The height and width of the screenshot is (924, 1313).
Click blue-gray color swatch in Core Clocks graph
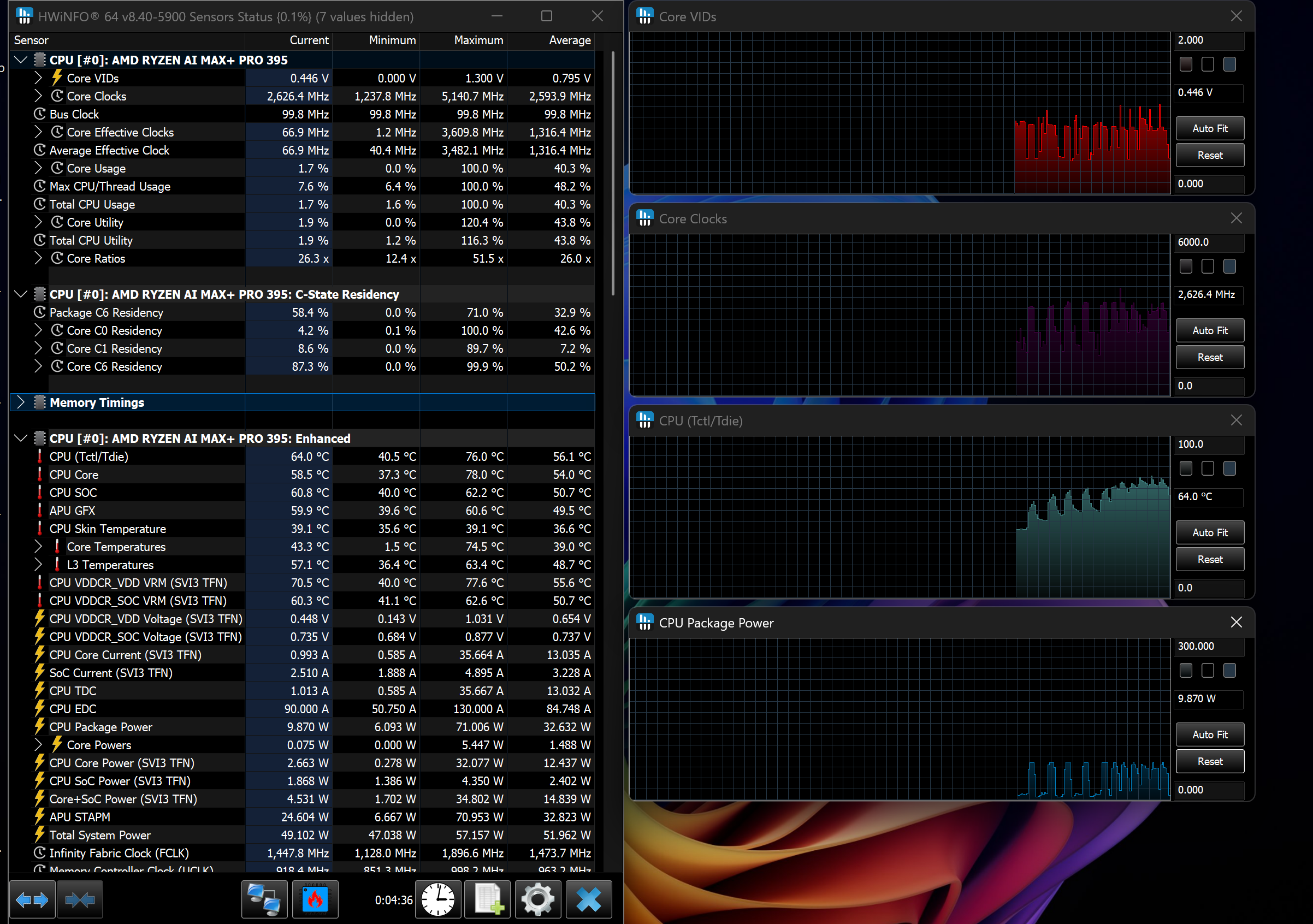(x=1229, y=266)
